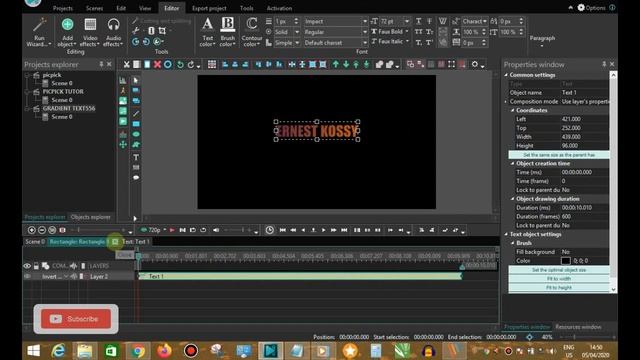Toggle the grid display icon
This screenshot has width=640, height=360.
pyautogui.click(x=212, y=64)
